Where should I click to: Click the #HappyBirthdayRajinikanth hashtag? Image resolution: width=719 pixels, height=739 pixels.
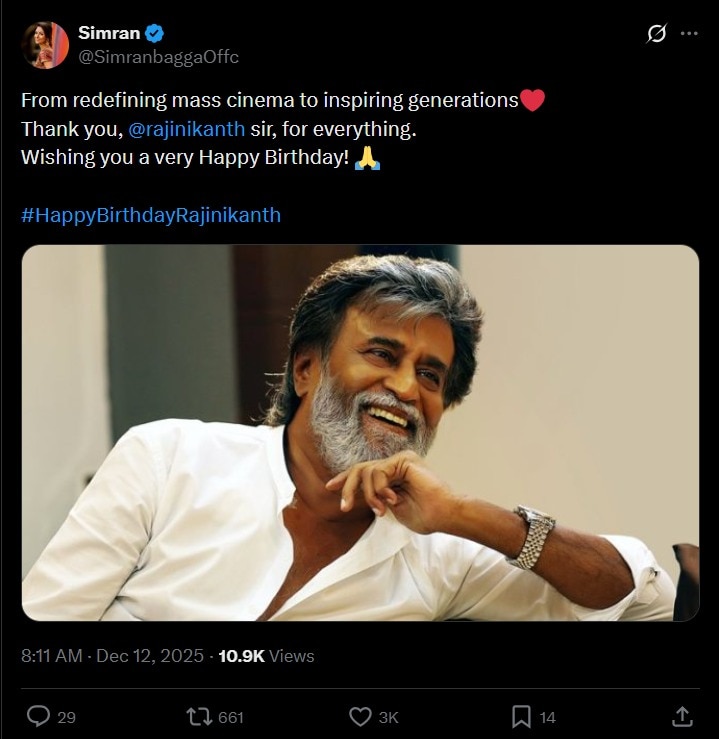pyautogui.click(x=151, y=215)
